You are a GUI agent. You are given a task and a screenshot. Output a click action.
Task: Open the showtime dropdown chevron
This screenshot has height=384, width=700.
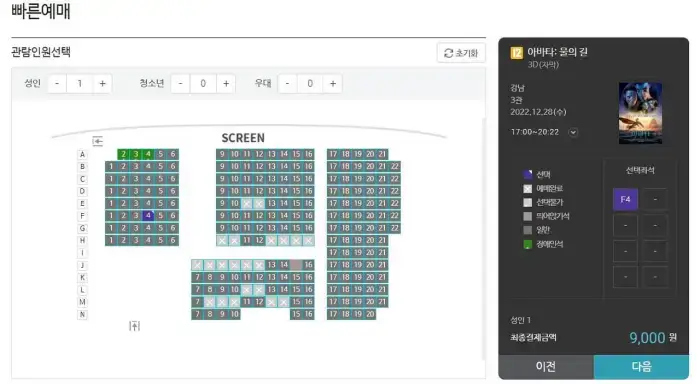point(573,132)
